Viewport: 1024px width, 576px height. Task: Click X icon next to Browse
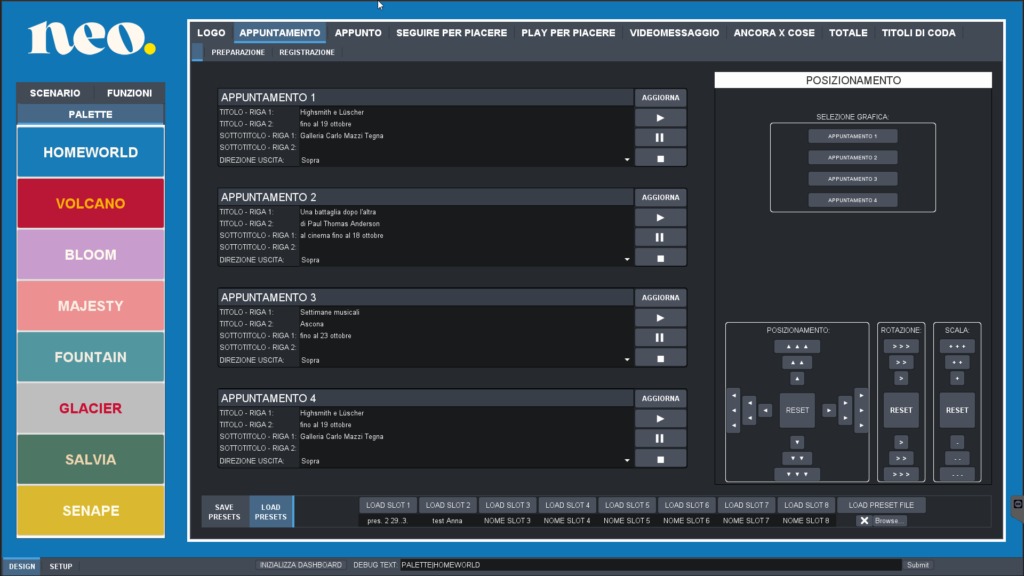pos(864,521)
